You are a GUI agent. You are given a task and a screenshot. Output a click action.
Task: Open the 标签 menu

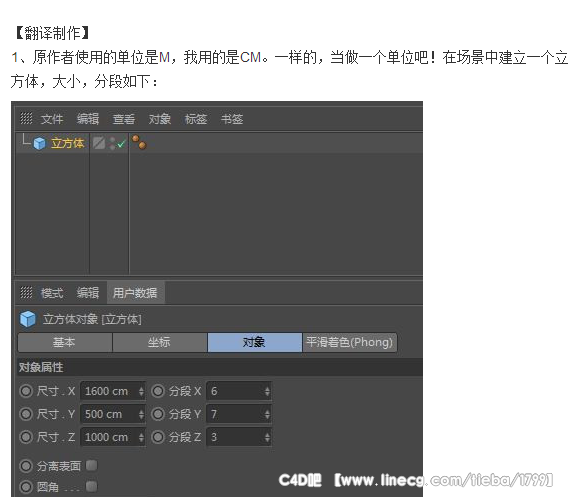point(196,119)
